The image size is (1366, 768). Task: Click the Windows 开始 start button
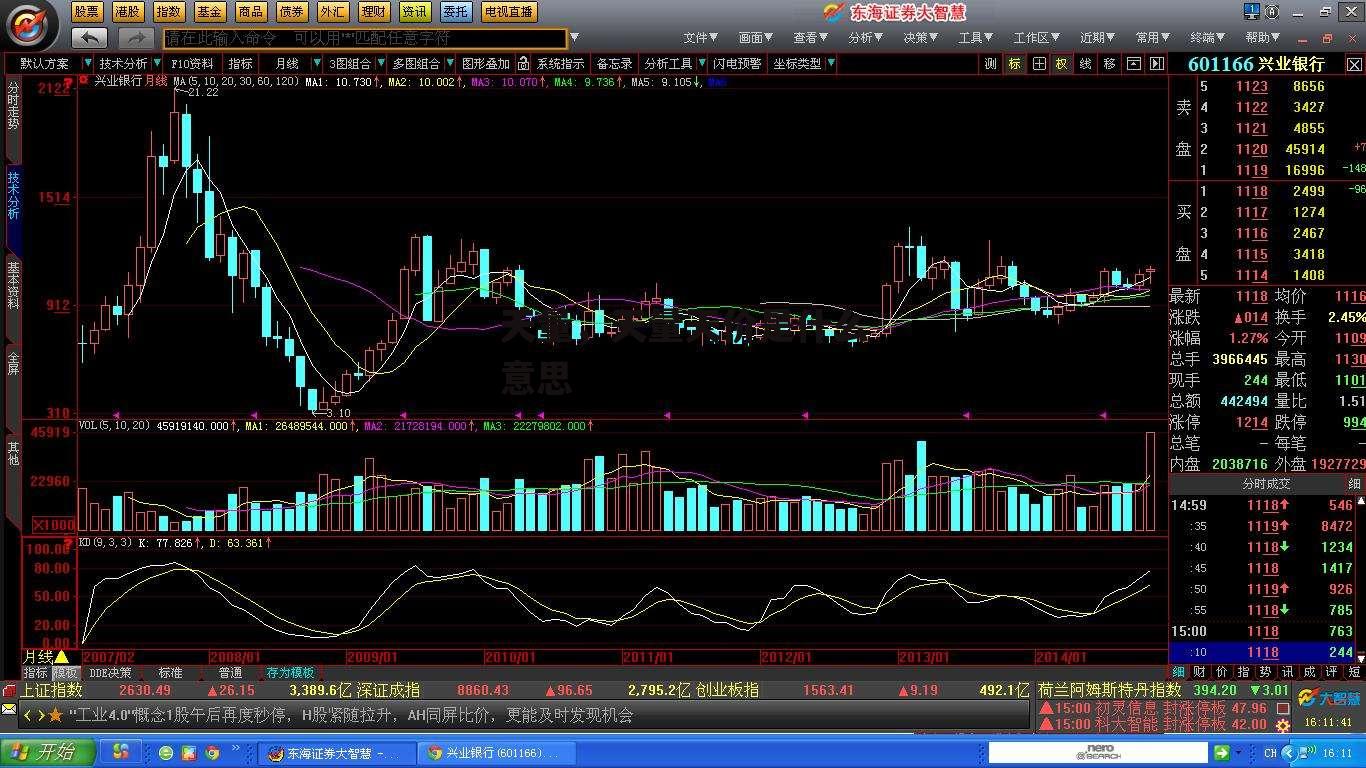[48, 752]
